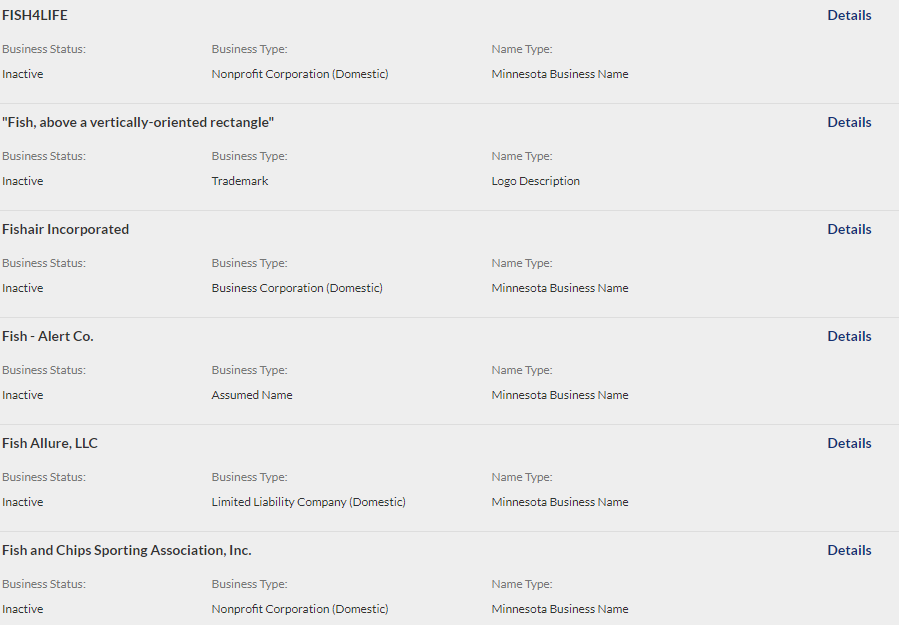
Task: View Details for Fish Allure, LLC
Action: 849,443
